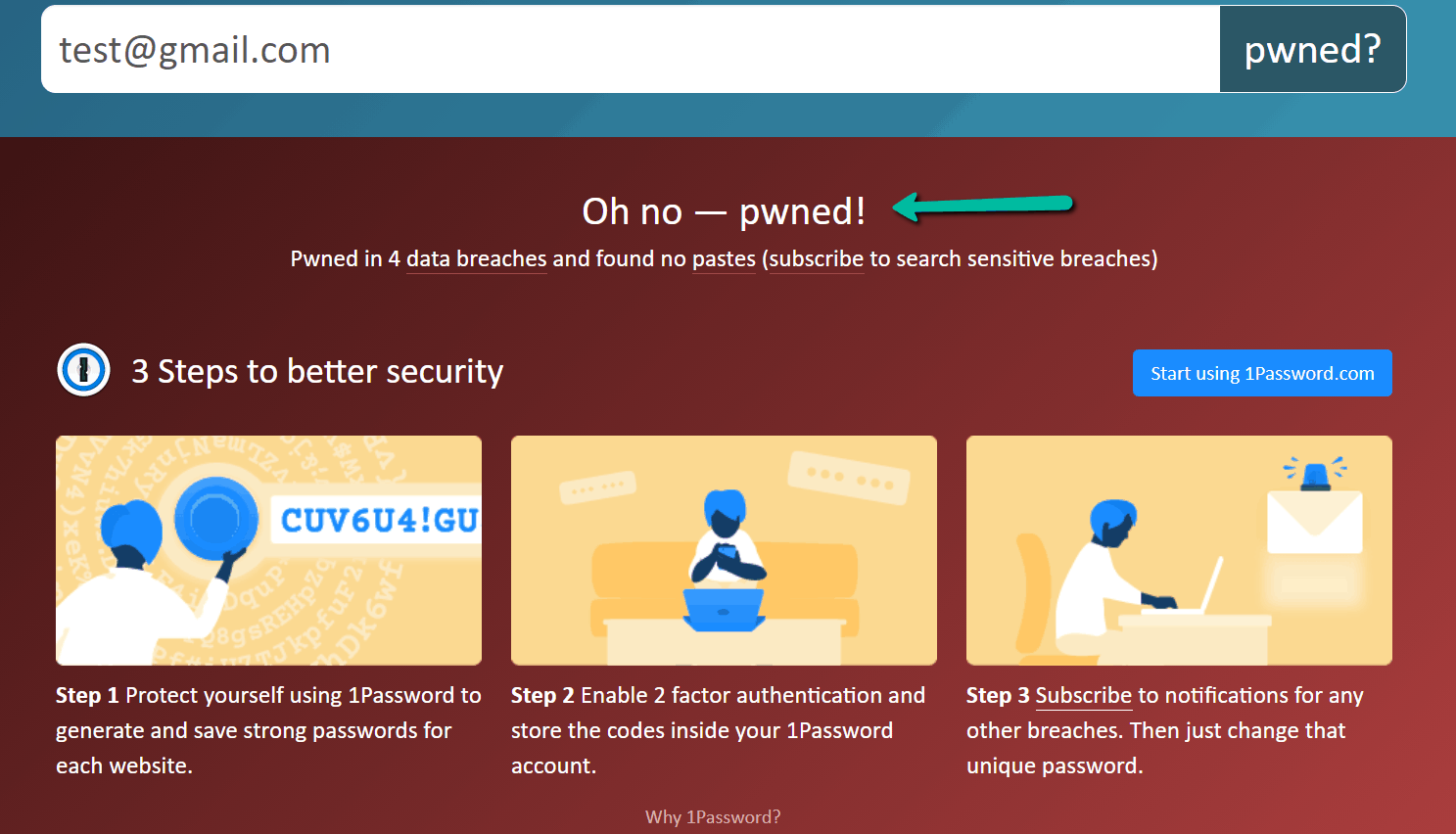Click the 1Password logo icon
The width and height of the screenshot is (1456, 834).
coord(83,370)
